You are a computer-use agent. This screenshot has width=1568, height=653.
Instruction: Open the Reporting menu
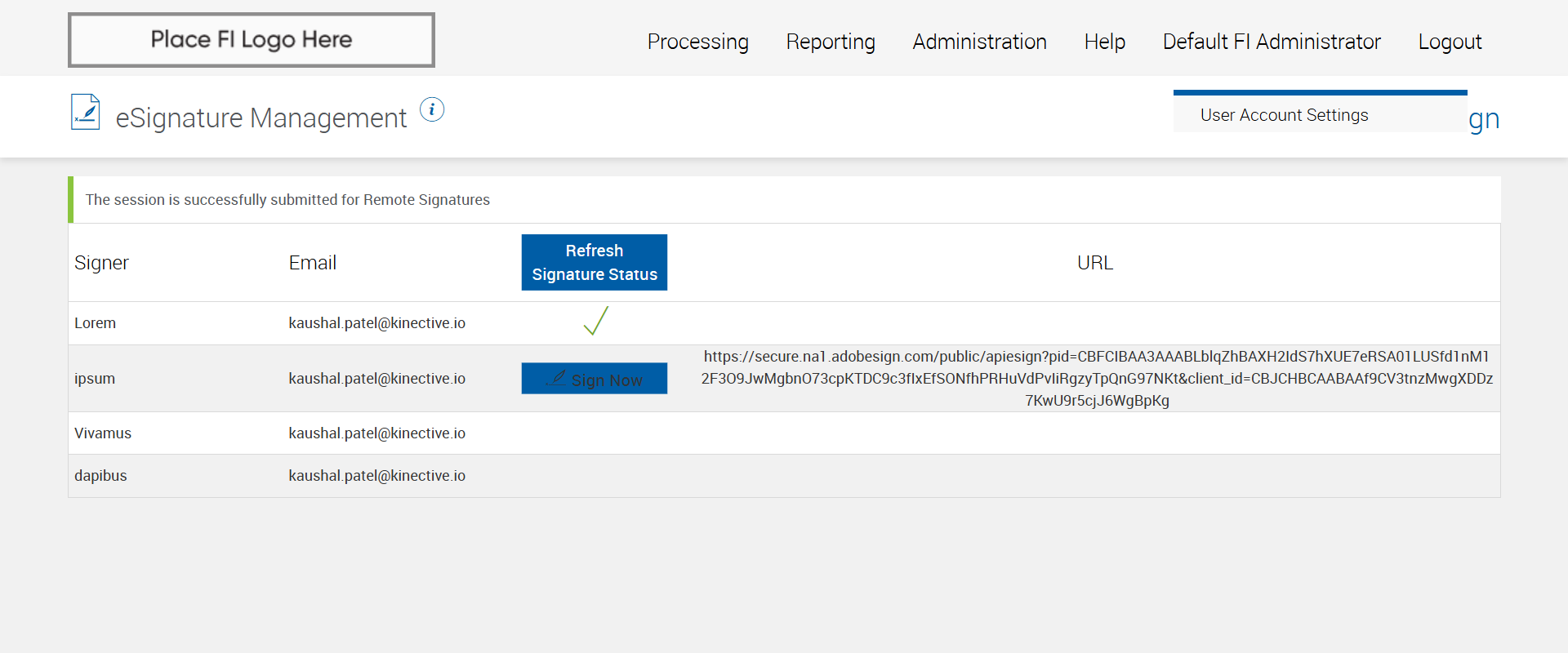[831, 42]
